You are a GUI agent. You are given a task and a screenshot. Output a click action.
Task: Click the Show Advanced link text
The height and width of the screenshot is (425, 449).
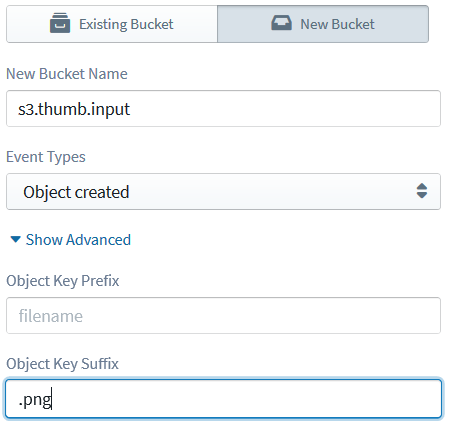(x=78, y=240)
